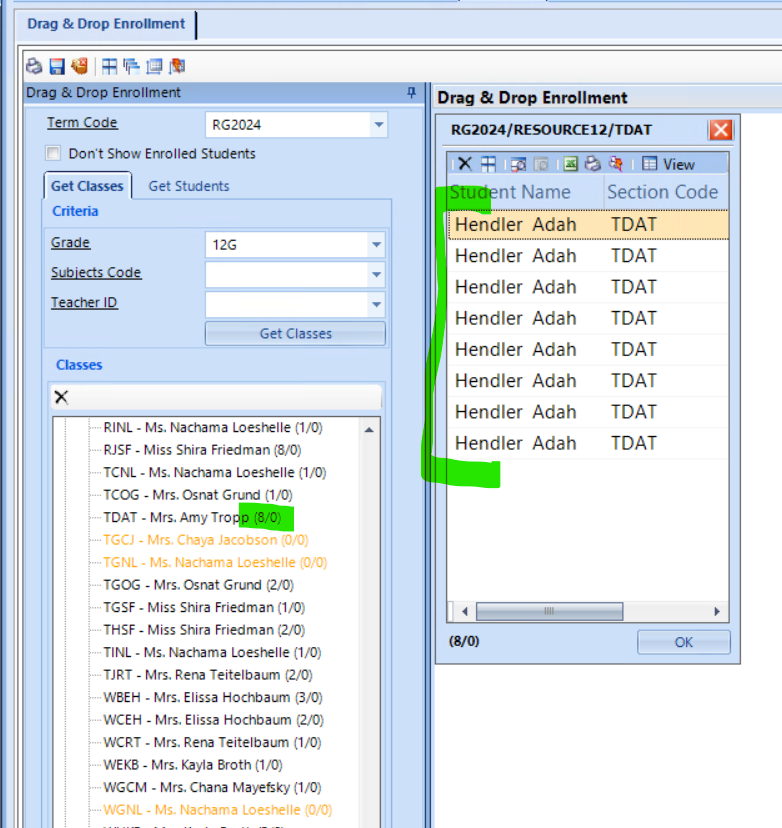The height and width of the screenshot is (828, 782).
Task: Select class RINL - Ms. Nachama Loeshelle
Action: 213,427
